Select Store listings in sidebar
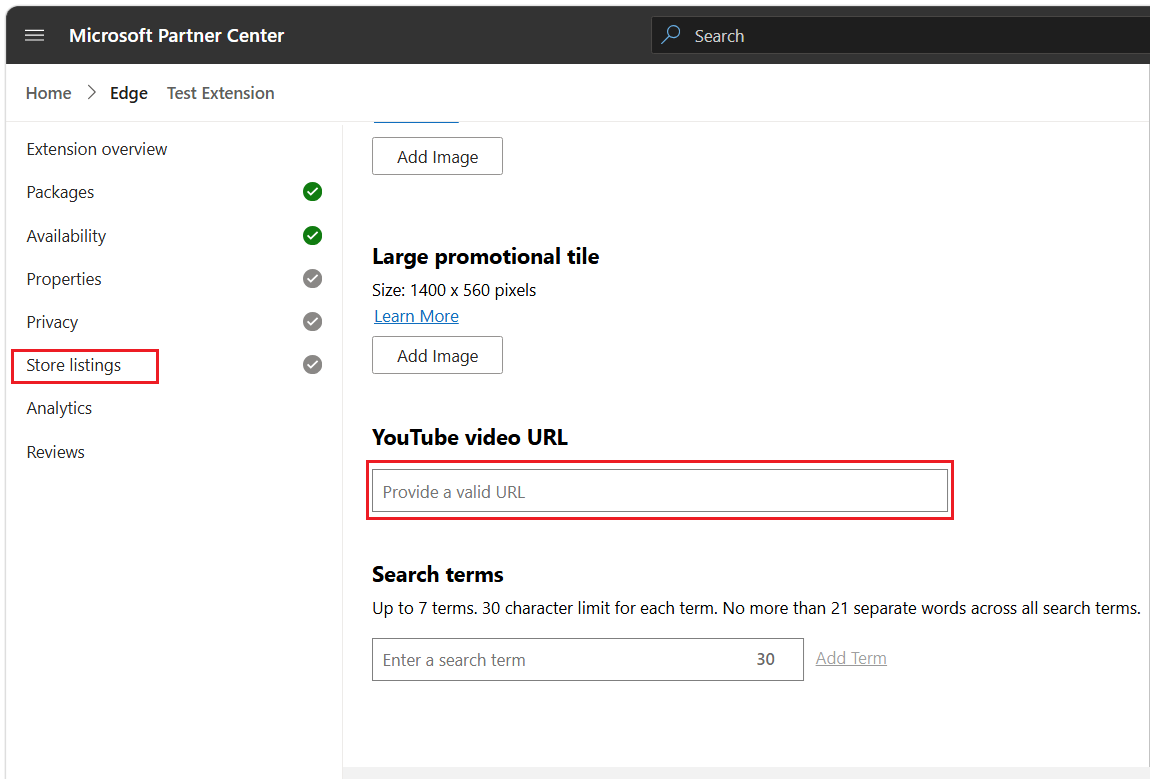The width and height of the screenshot is (1150, 779). point(73,365)
